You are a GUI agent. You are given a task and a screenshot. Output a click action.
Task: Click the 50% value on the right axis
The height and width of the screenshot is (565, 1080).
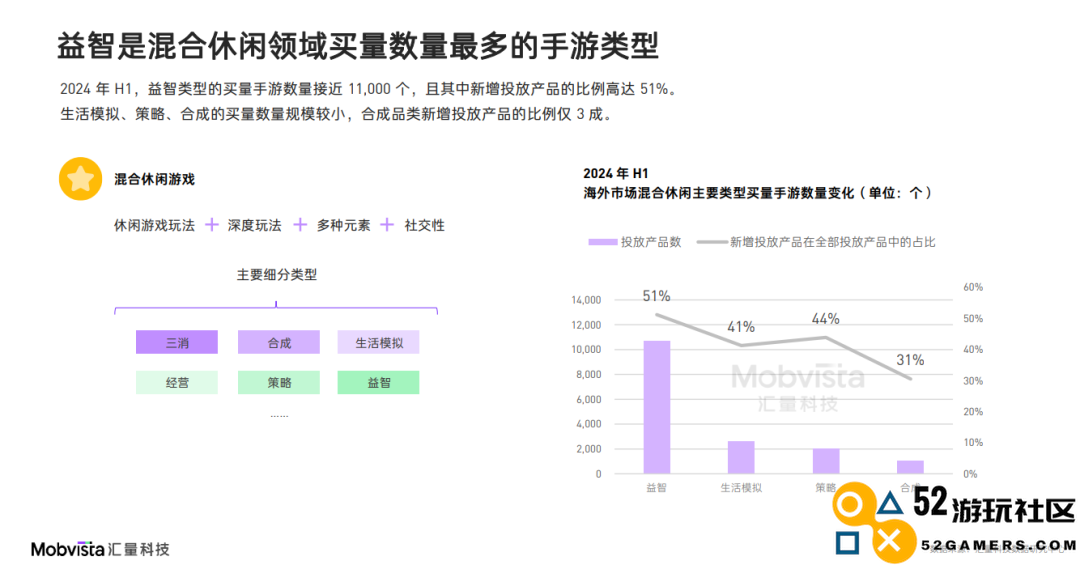pos(973,318)
